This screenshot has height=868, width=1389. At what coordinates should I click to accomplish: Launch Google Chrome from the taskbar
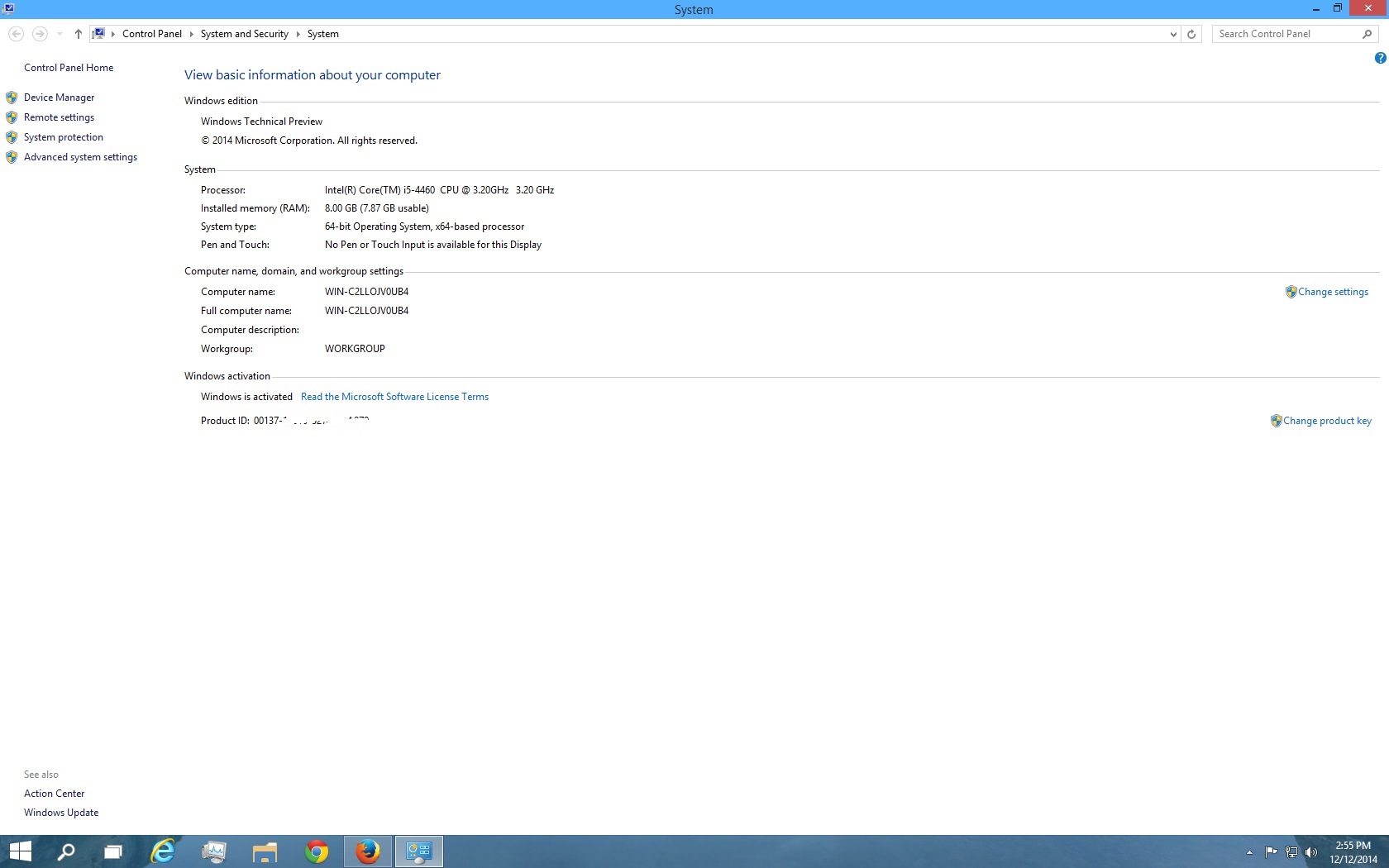coord(316,851)
